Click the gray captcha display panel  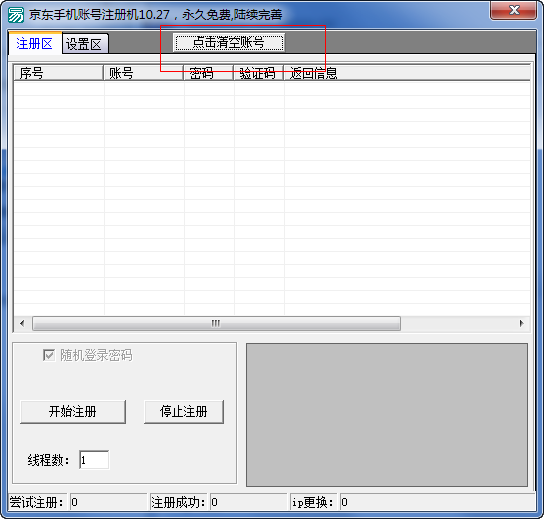coord(387,415)
